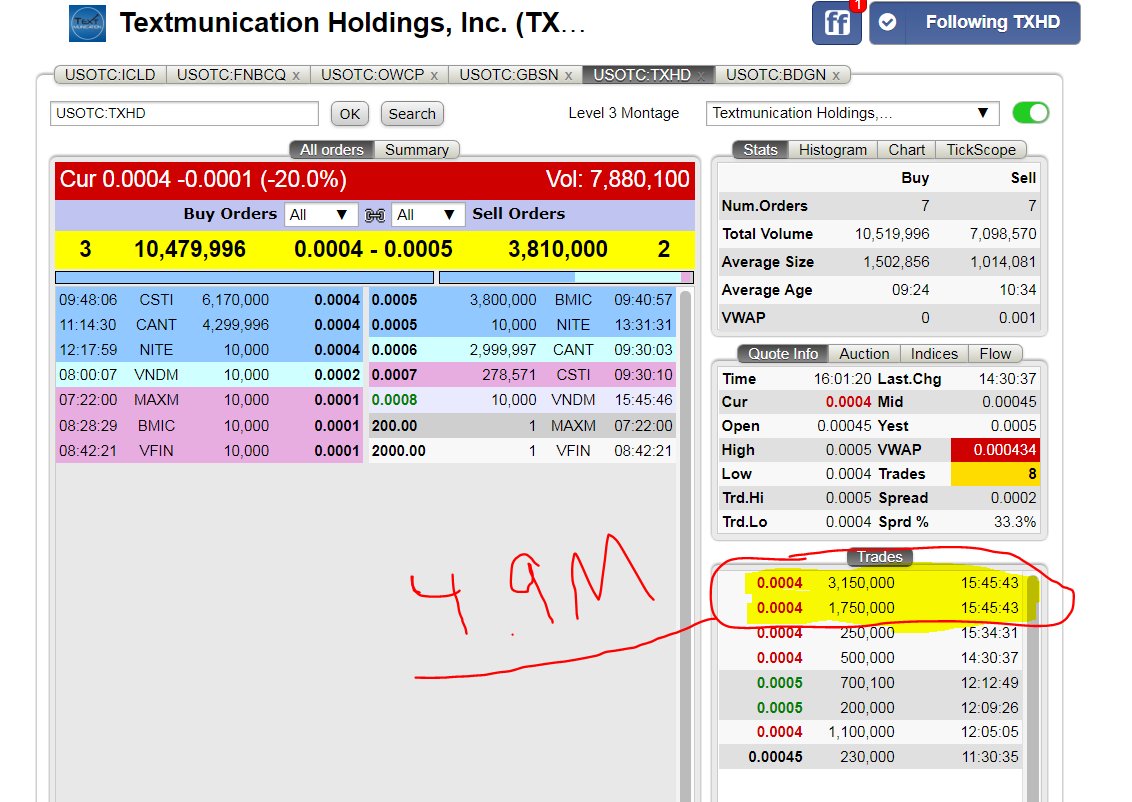1132x802 pixels.
Task: Open the Sell Orders All filter dropdown
Action: click(x=427, y=214)
